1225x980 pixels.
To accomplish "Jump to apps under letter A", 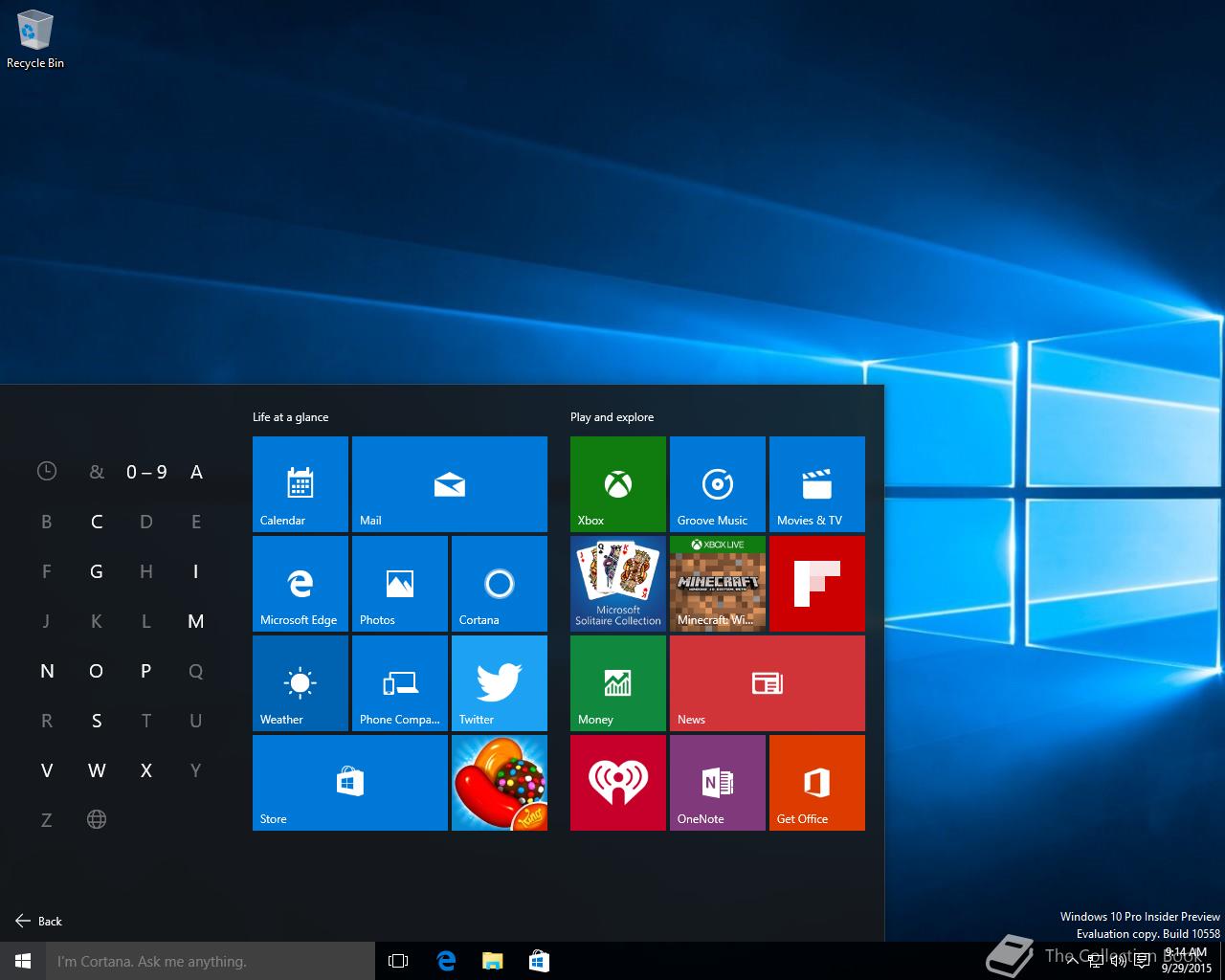I will (196, 472).
